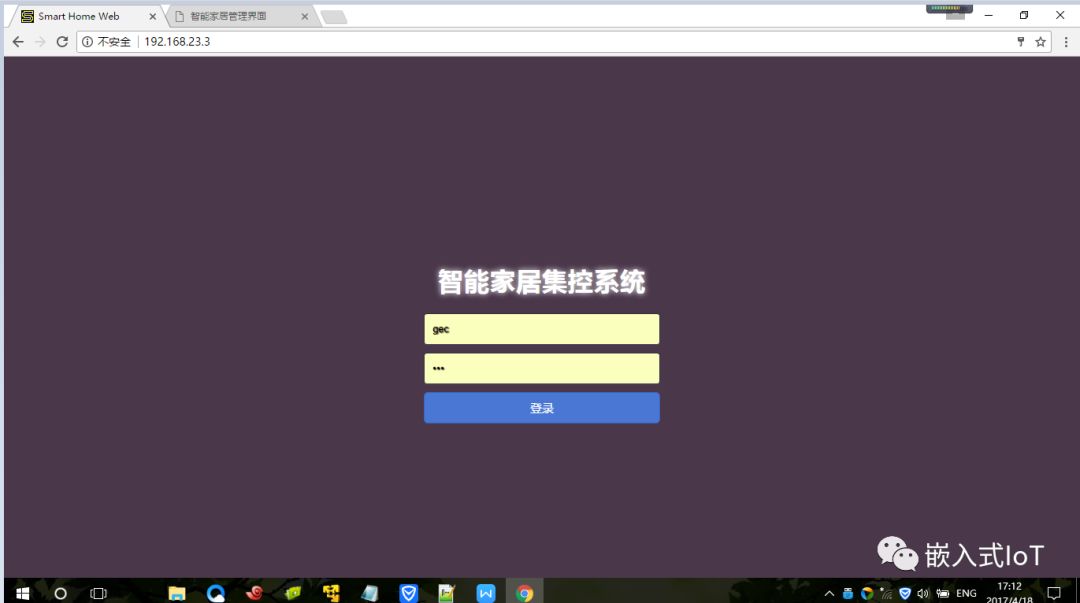
Task: Close the 智能家居管理界面 tab
Action: 305,16
